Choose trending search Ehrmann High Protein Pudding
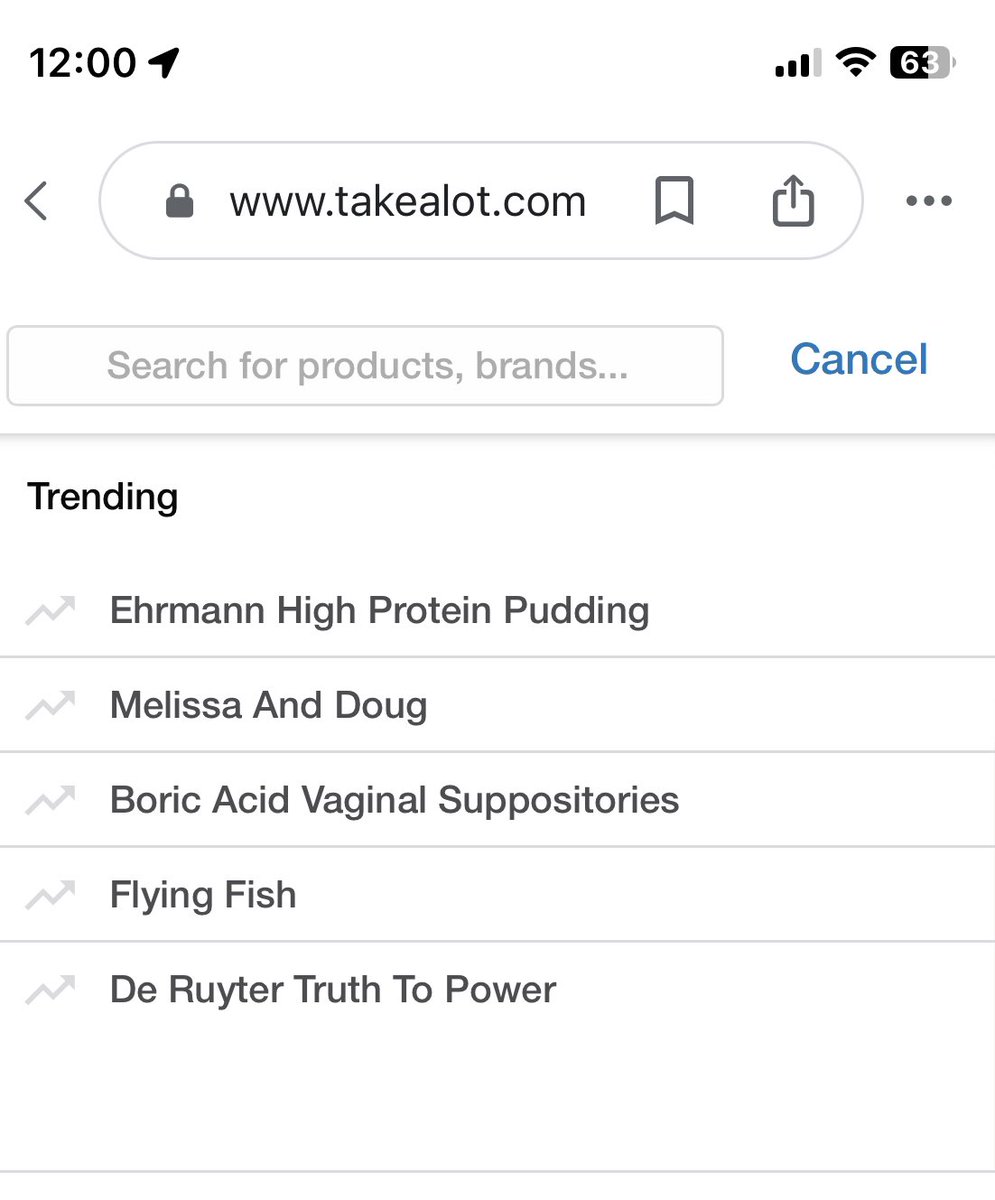The image size is (995, 1200). (497, 610)
